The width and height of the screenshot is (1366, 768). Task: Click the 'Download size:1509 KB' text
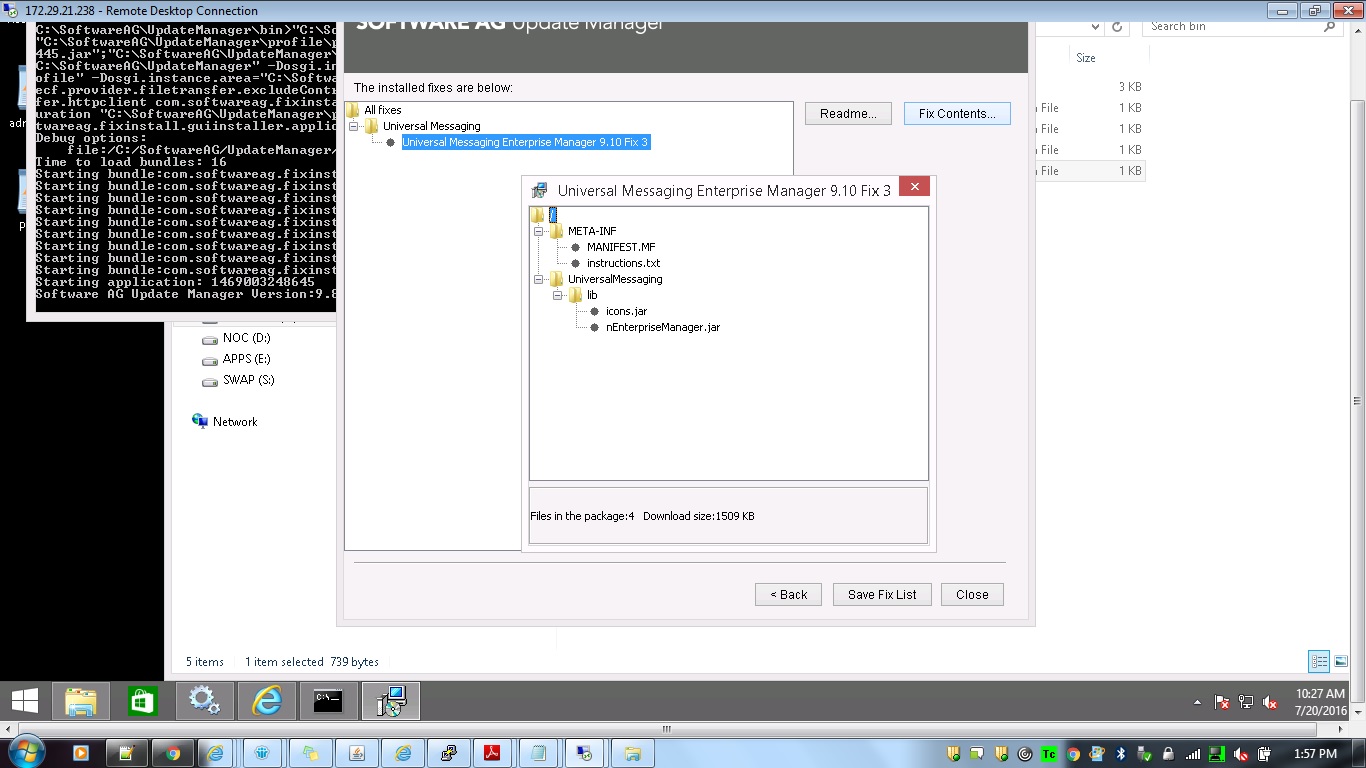pos(699,516)
